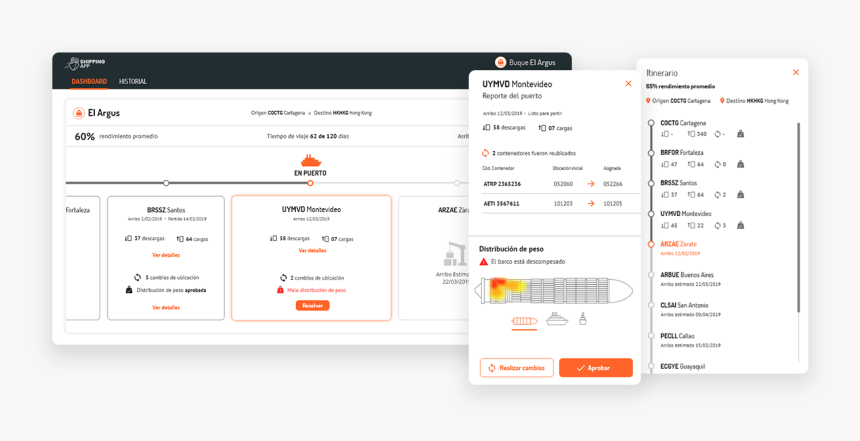Screen dimensions: 860x441
Task: Select BRFOR Fortaleza in the itinerary
Action: pyautogui.click(x=682, y=152)
